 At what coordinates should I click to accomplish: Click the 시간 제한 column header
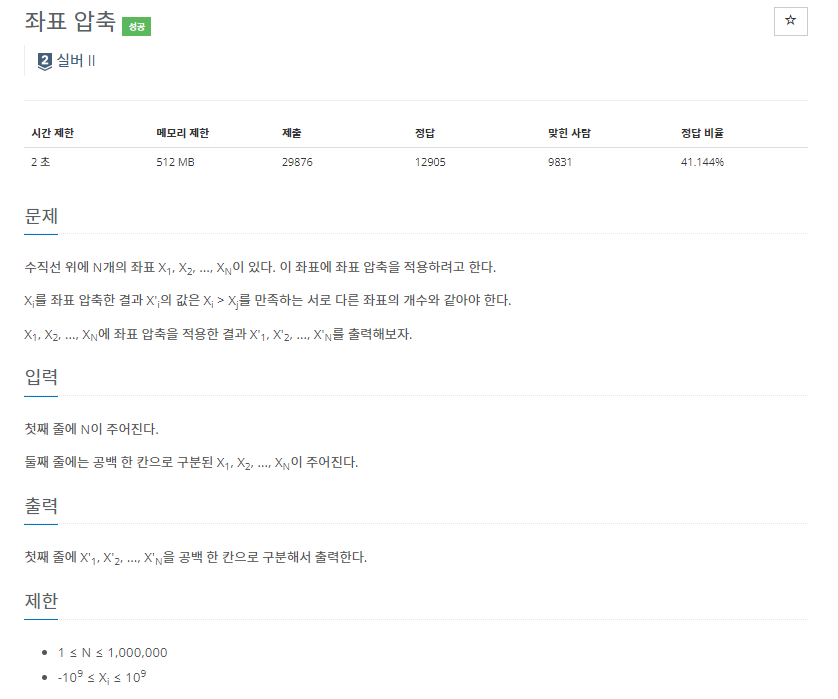[53, 133]
